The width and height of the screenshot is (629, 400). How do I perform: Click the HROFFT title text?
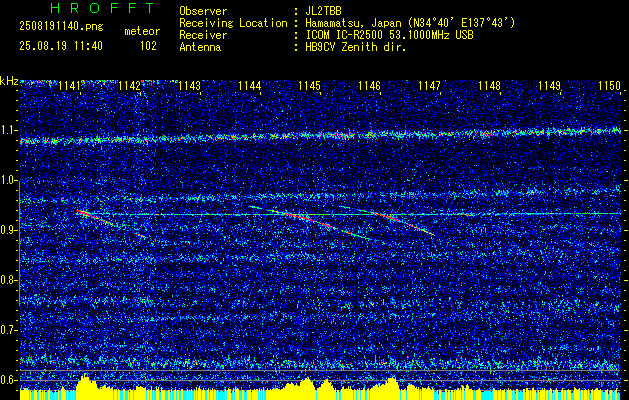(103, 8)
